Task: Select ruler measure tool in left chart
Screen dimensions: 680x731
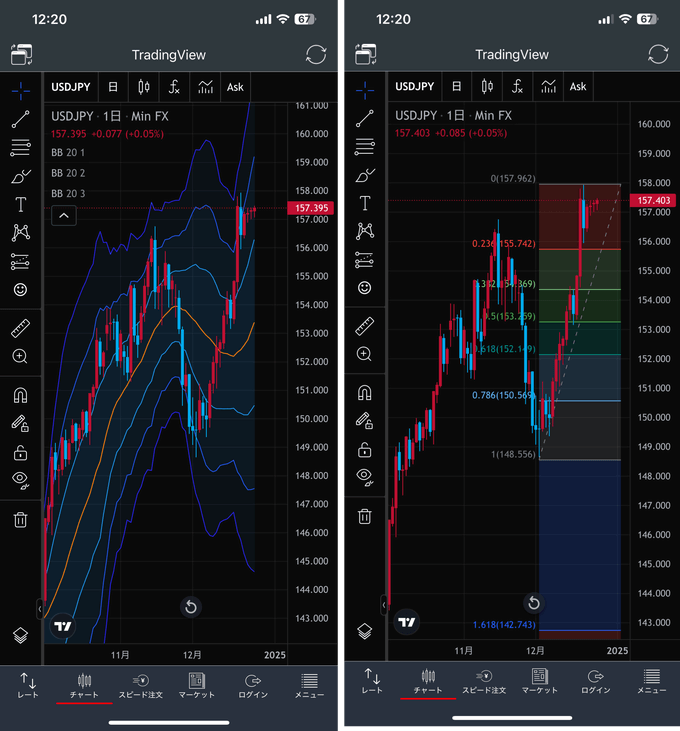Action: [21, 328]
